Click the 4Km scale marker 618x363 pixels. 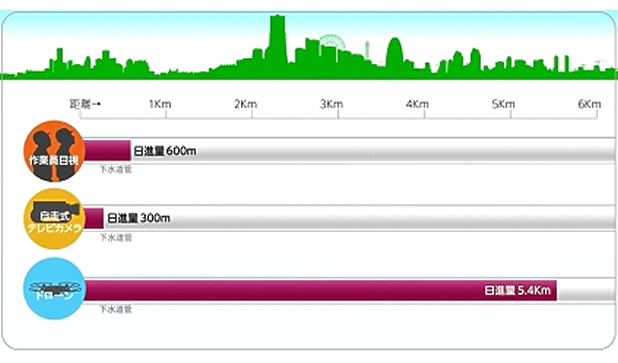point(417,104)
